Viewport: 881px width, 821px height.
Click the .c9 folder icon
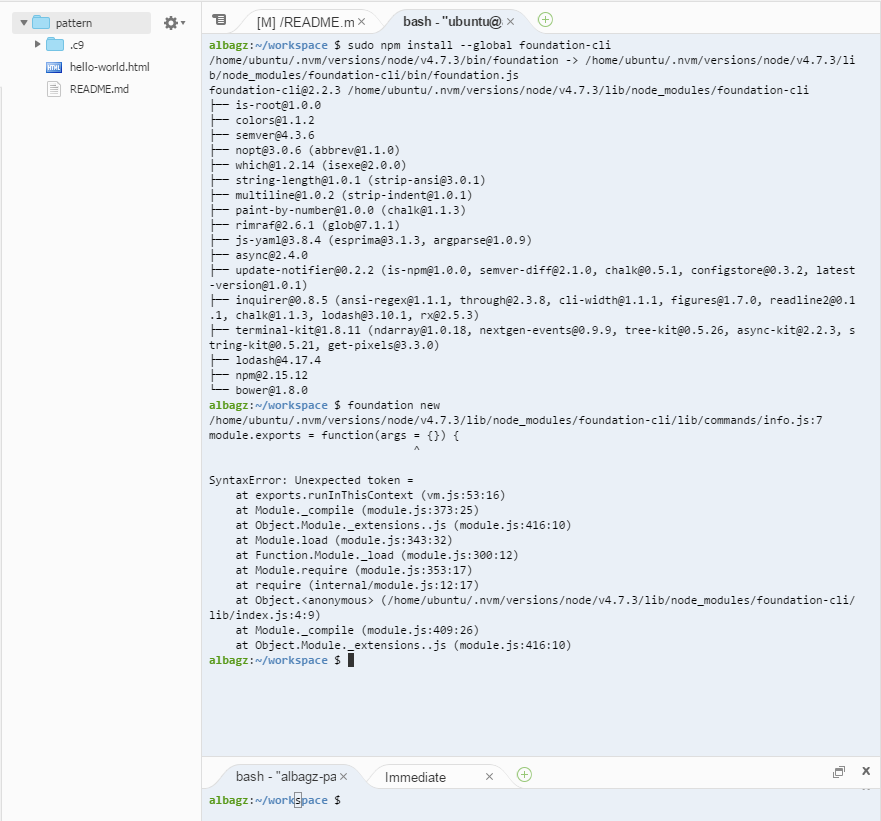tap(55, 44)
